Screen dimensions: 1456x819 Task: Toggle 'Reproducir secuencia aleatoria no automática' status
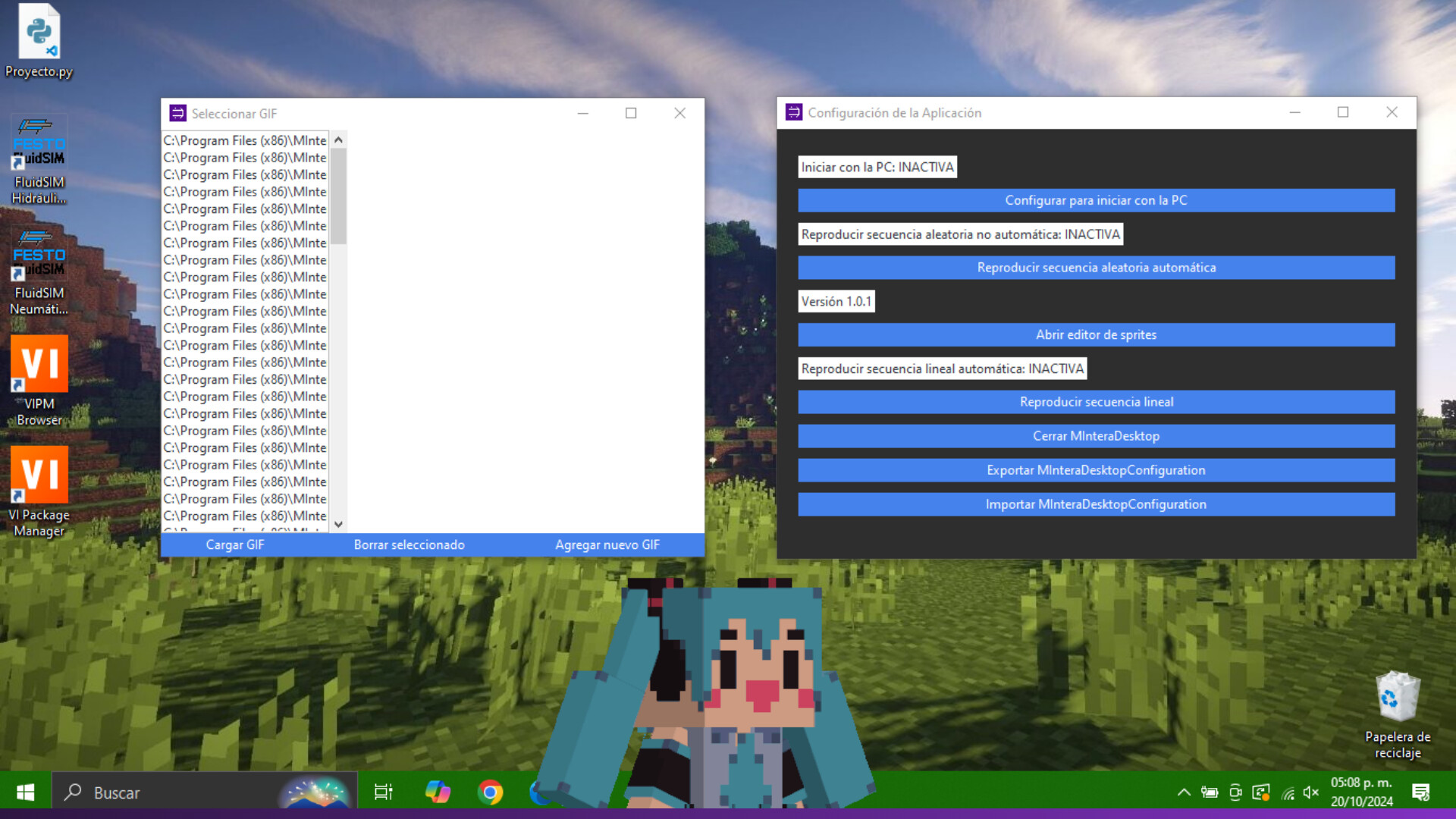[x=960, y=234]
